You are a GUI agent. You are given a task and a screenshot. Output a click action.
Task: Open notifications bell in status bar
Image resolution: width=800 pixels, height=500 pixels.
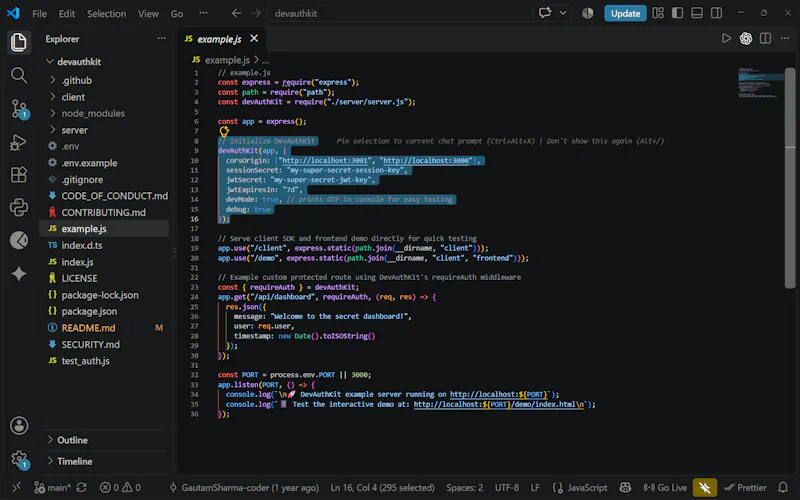[783, 488]
